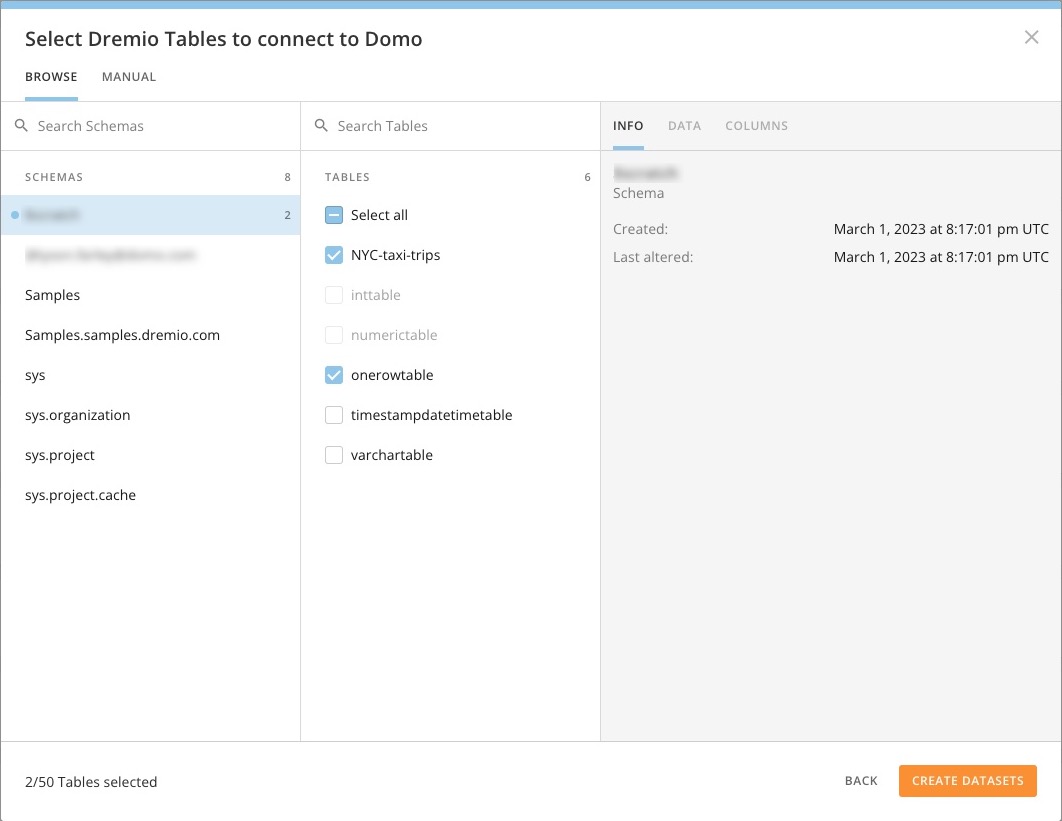Screen dimensions: 1062x821
Task: Switch back to the BROWSE tab
Action: click(51, 76)
